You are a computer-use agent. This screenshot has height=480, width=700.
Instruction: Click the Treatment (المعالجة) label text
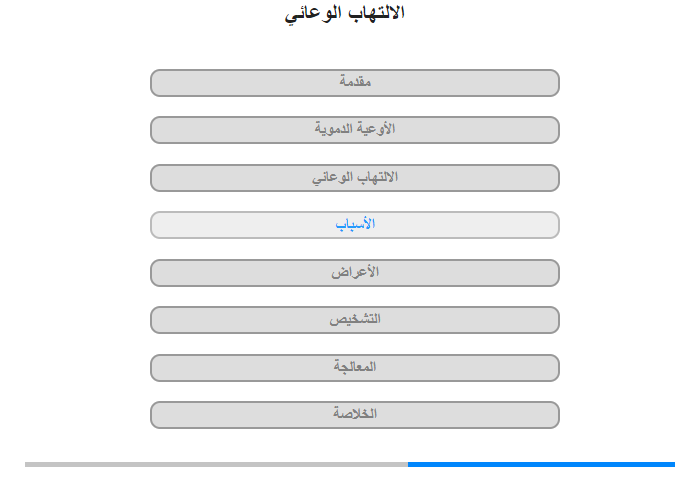coord(355,367)
